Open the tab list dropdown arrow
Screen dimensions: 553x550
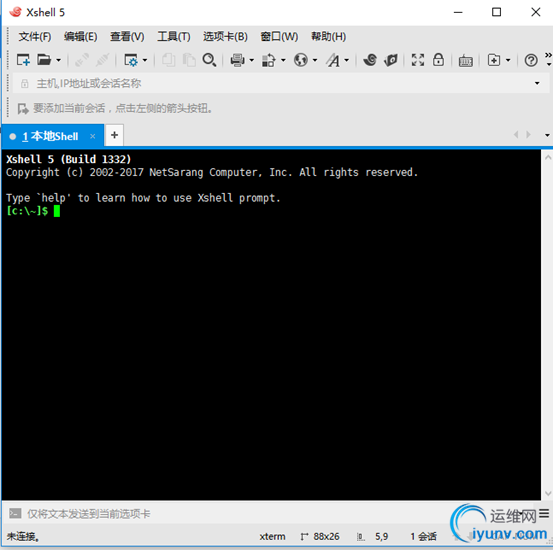click(x=547, y=135)
